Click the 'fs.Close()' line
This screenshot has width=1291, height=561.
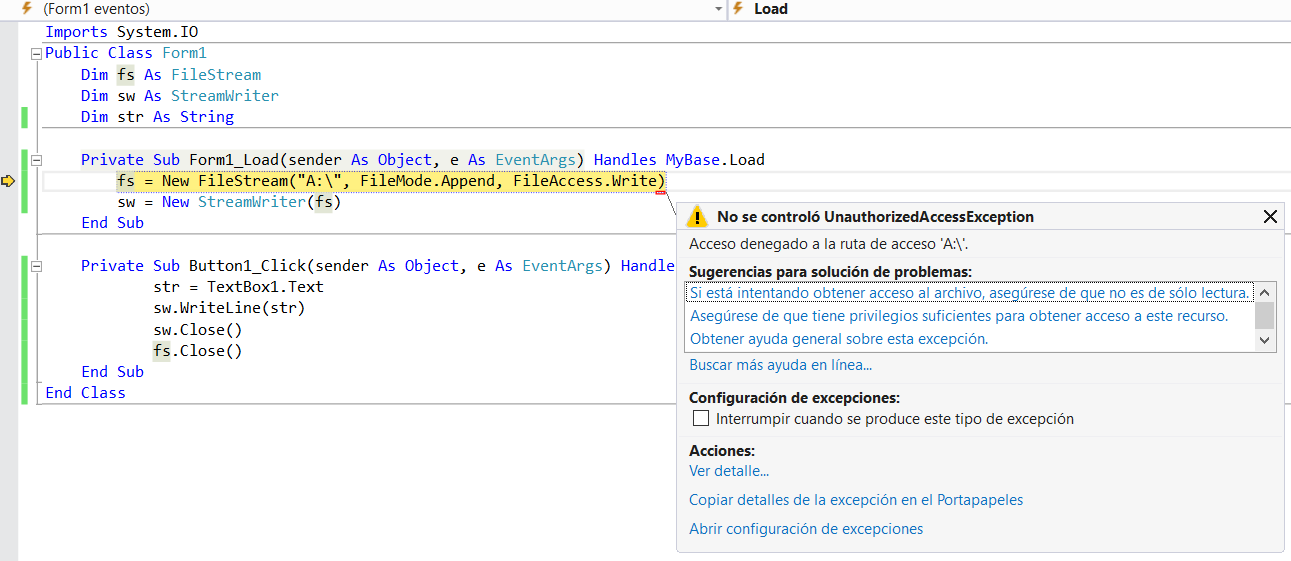tap(198, 350)
